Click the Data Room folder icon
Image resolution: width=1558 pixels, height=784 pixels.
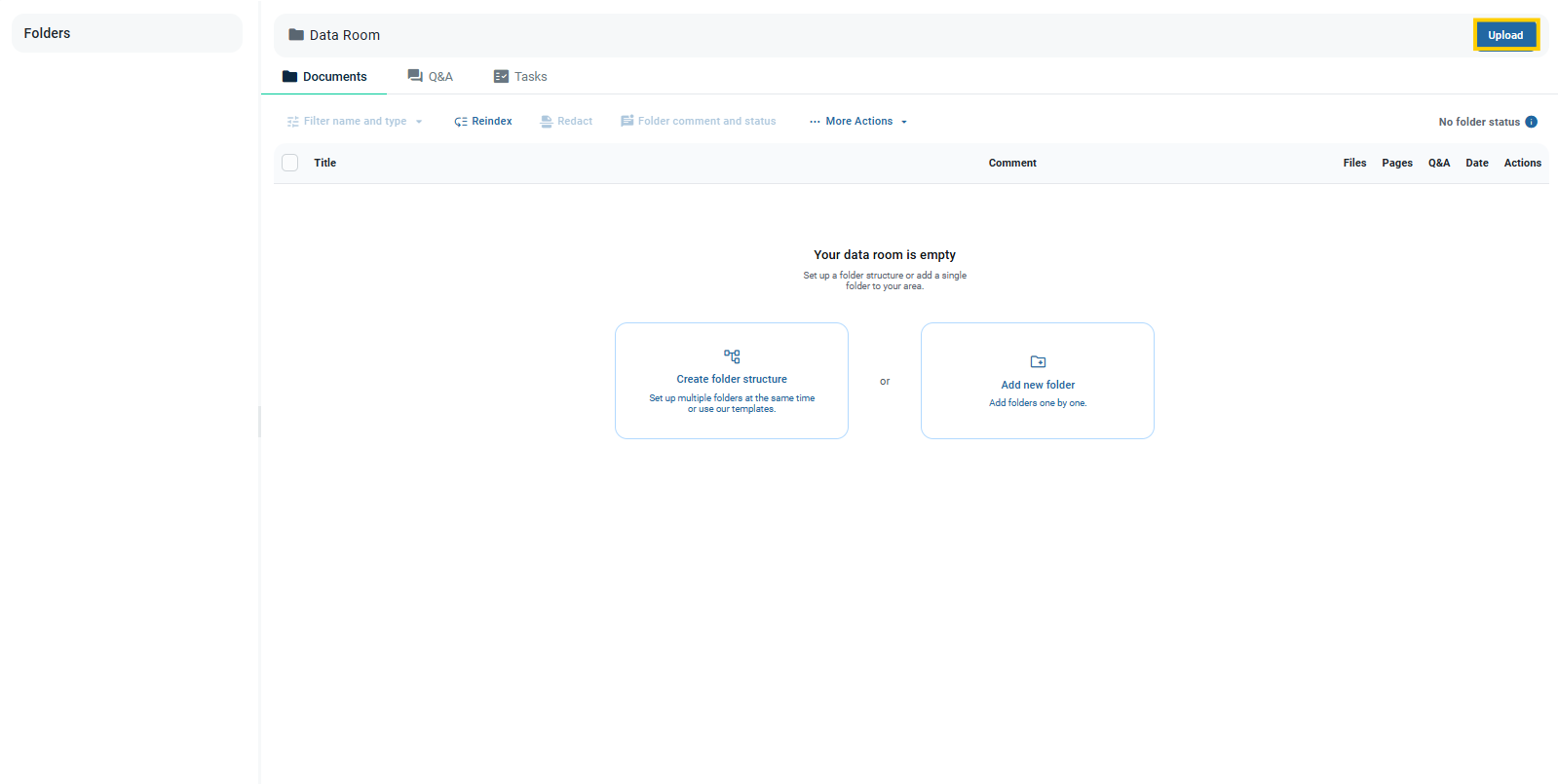pyautogui.click(x=296, y=35)
